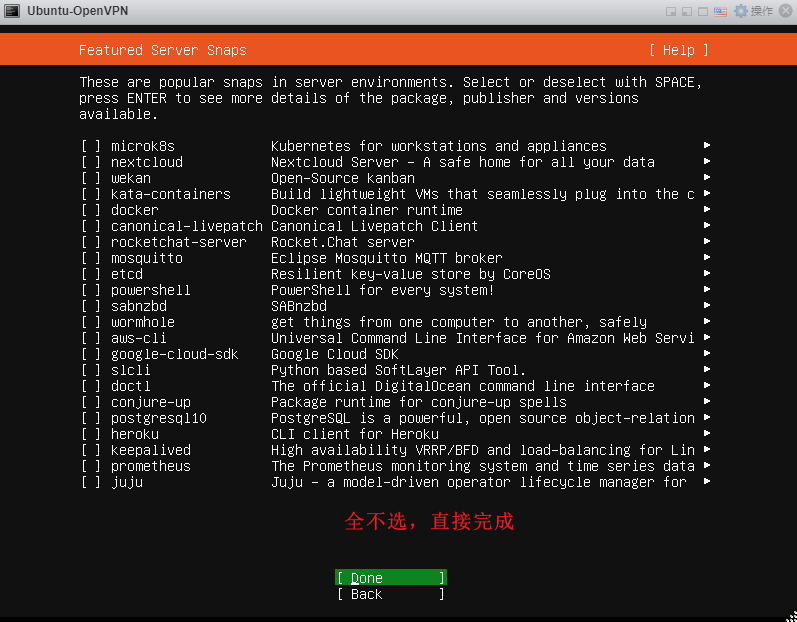Select the 'conjure-up' snap name
The image size is (797, 622).
[151, 402]
